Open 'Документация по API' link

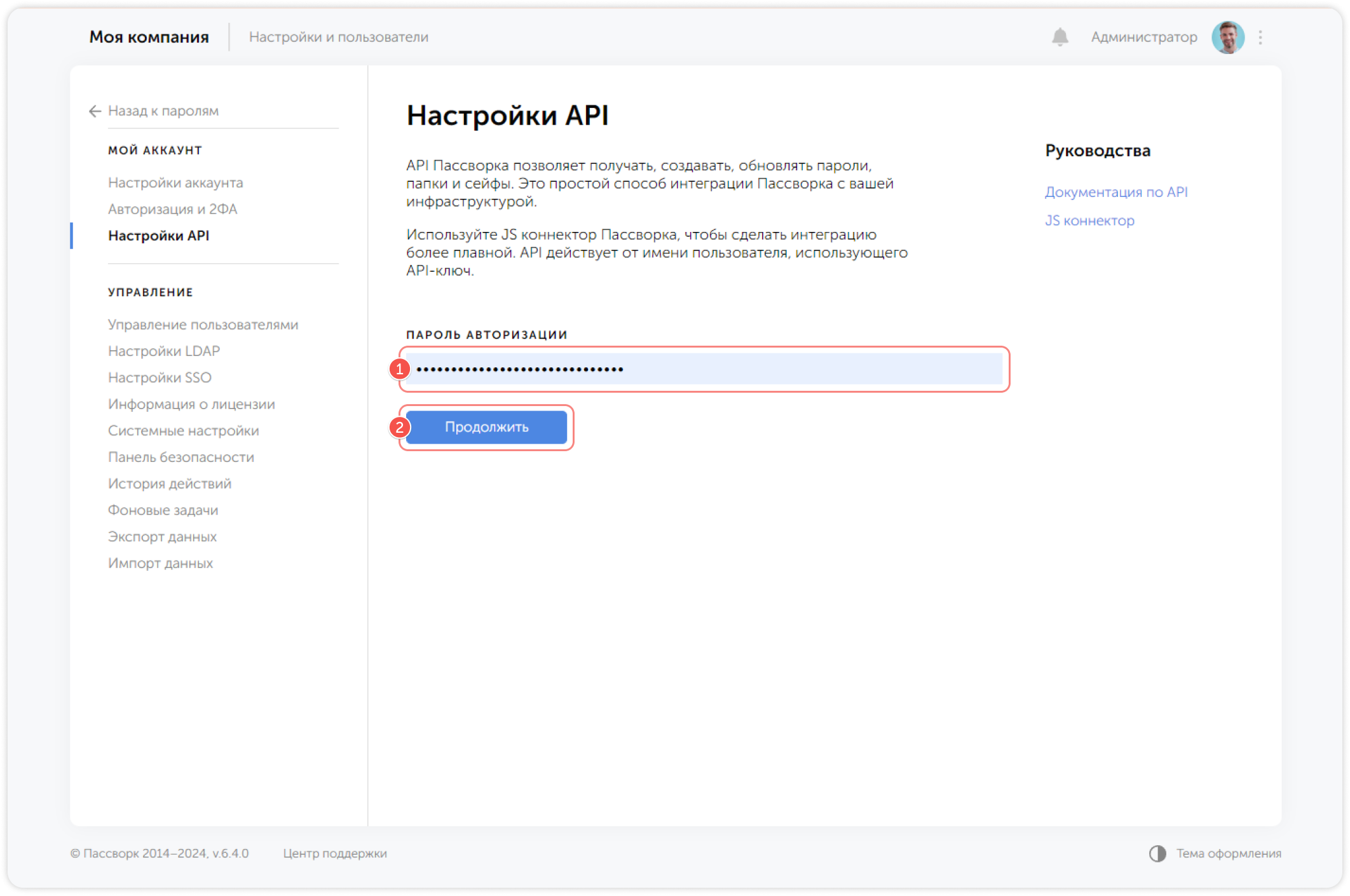(x=1116, y=192)
